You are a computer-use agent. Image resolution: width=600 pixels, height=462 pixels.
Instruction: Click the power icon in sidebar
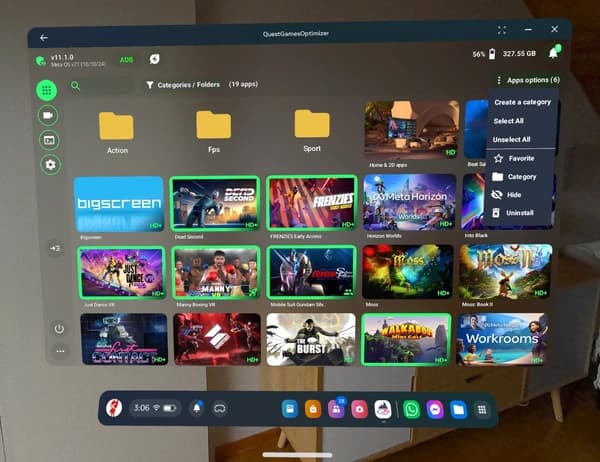[59, 328]
